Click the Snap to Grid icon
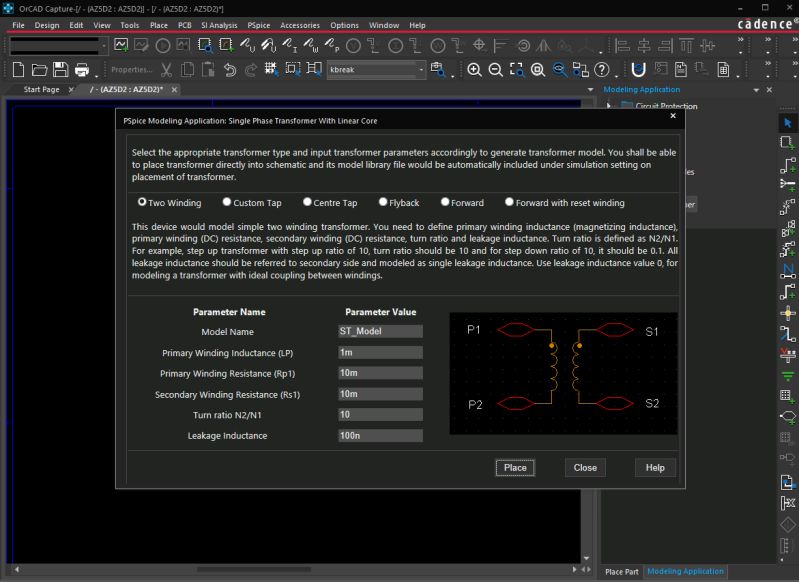The height and width of the screenshot is (582, 799). (x=271, y=69)
